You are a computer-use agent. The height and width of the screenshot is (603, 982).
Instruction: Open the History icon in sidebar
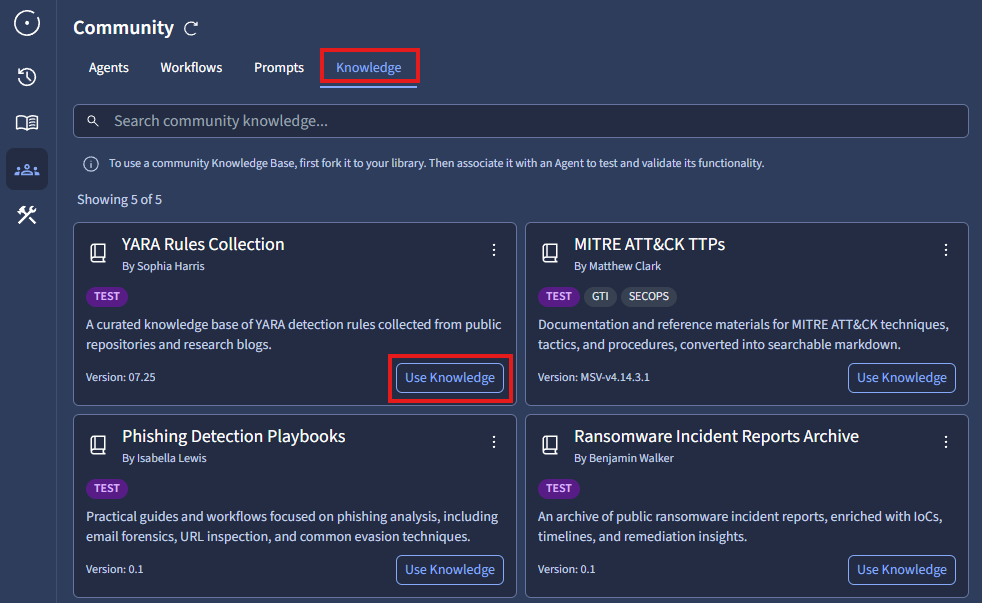tap(27, 77)
